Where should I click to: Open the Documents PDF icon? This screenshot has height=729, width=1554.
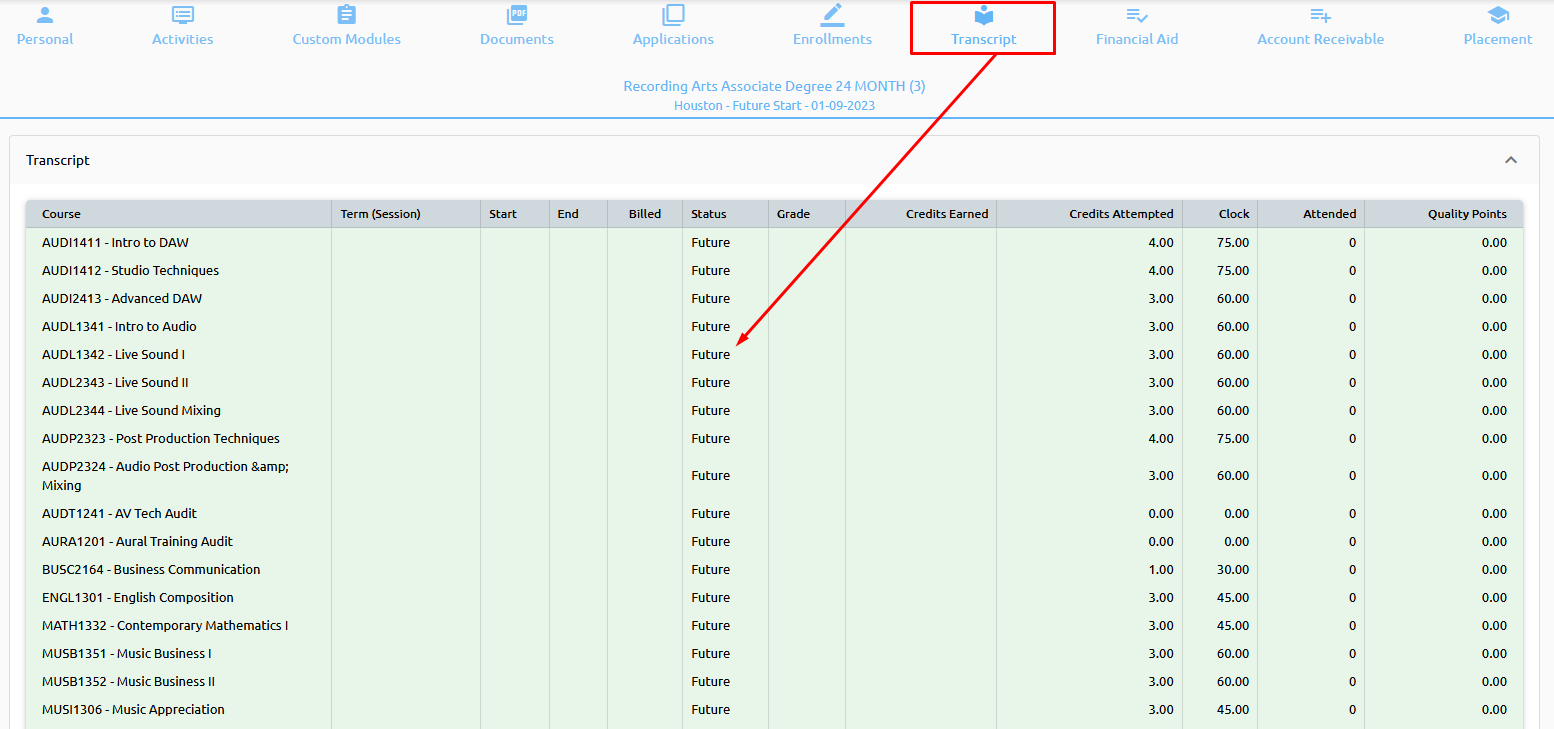coord(516,15)
